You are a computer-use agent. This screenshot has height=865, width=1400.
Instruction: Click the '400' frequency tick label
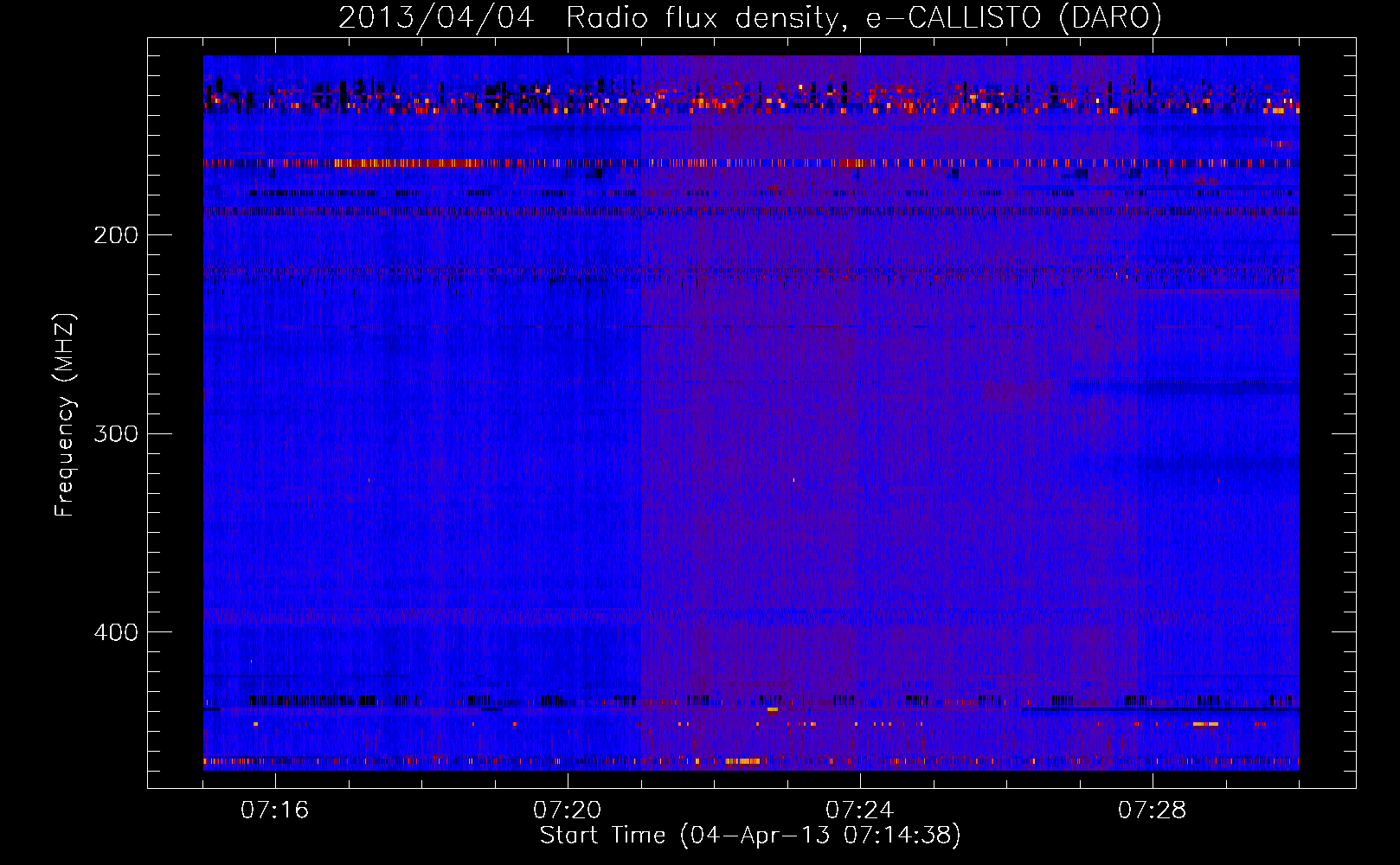tap(116, 632)
